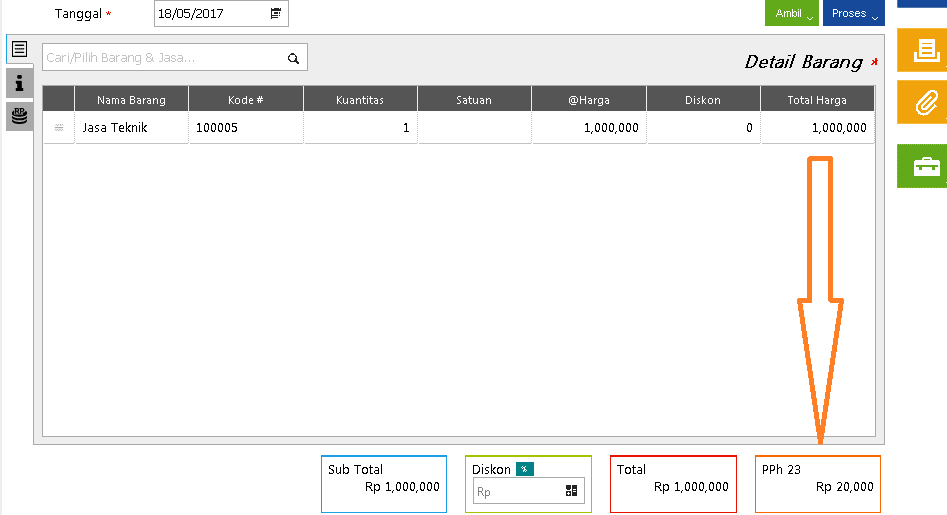Image resolution: width=947 pixels, height=515 pixels.
Task: Click the Diskon Rp amount input
Action: [x=516, y=491]
